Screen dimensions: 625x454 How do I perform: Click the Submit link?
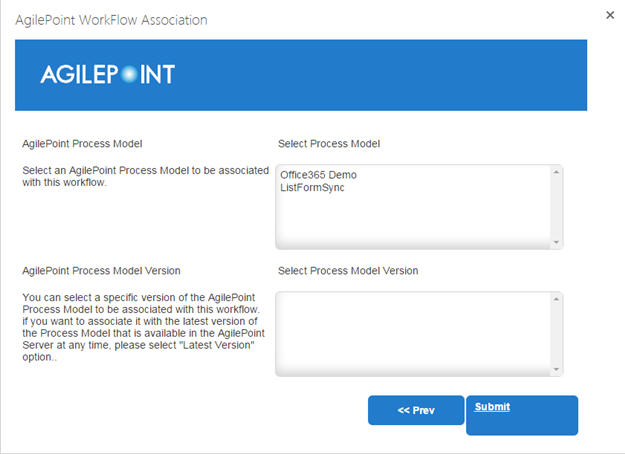(492, 407)
